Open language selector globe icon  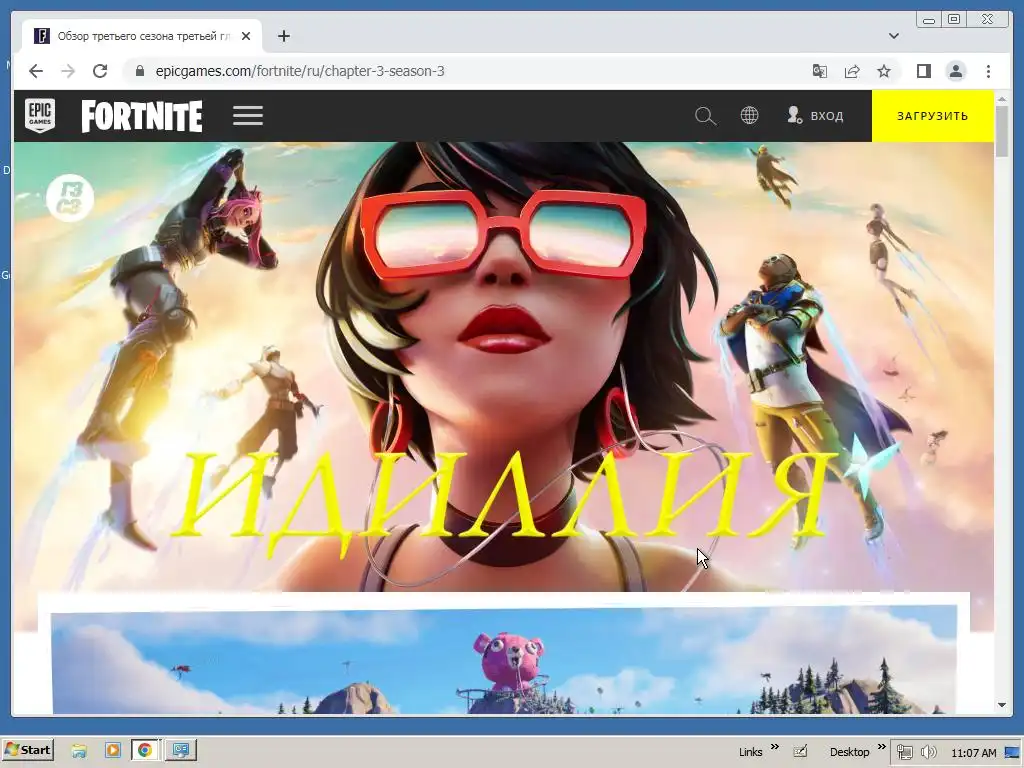749,116
